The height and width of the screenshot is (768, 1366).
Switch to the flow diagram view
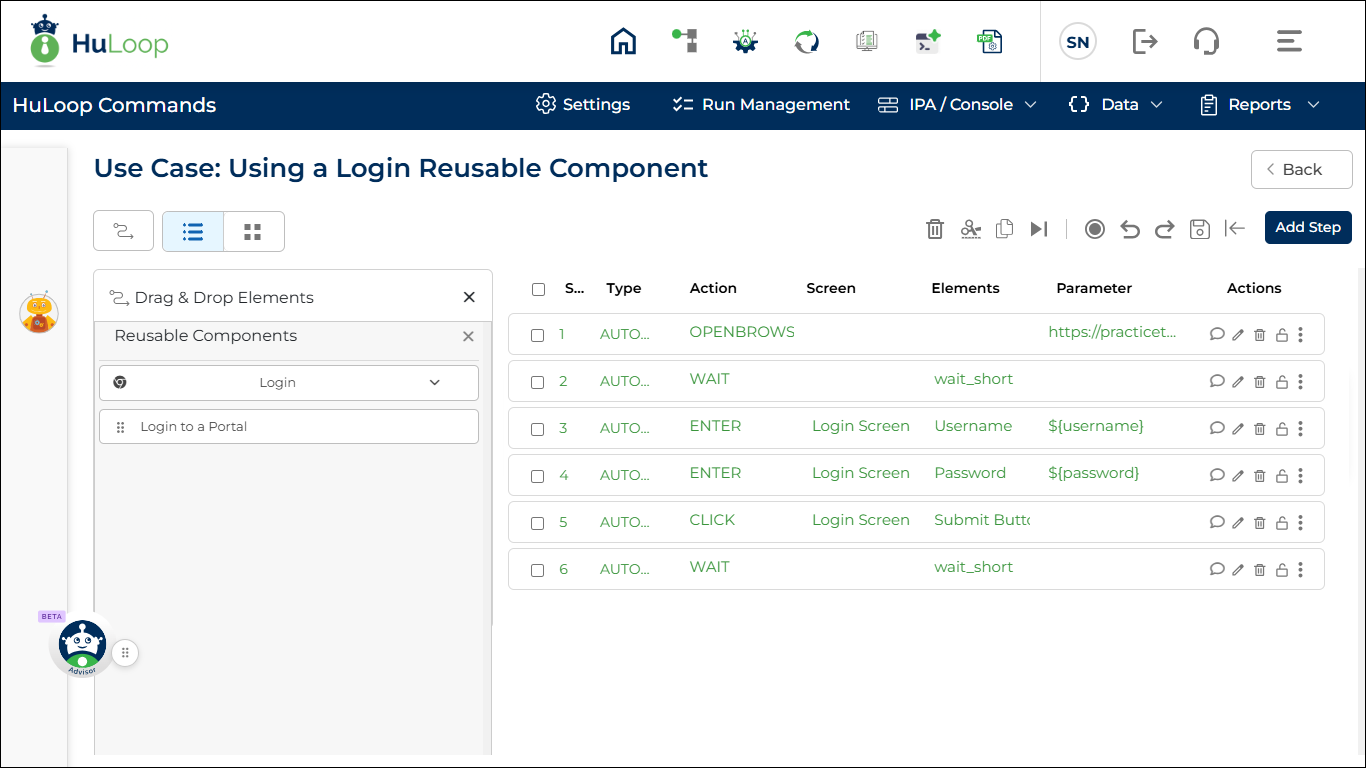click(x=123, y=231)
